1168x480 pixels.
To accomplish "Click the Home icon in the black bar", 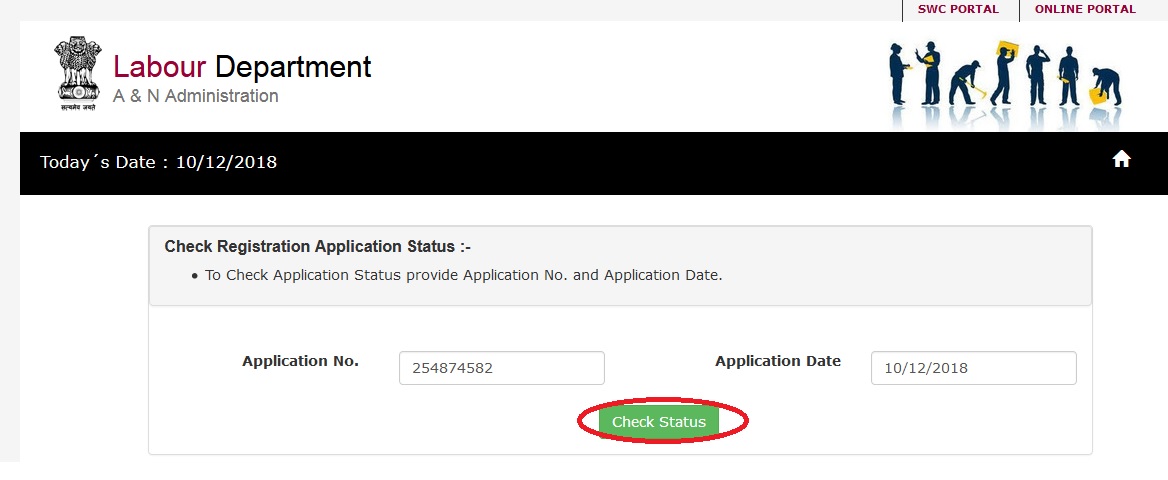I will click(1121, 159).
